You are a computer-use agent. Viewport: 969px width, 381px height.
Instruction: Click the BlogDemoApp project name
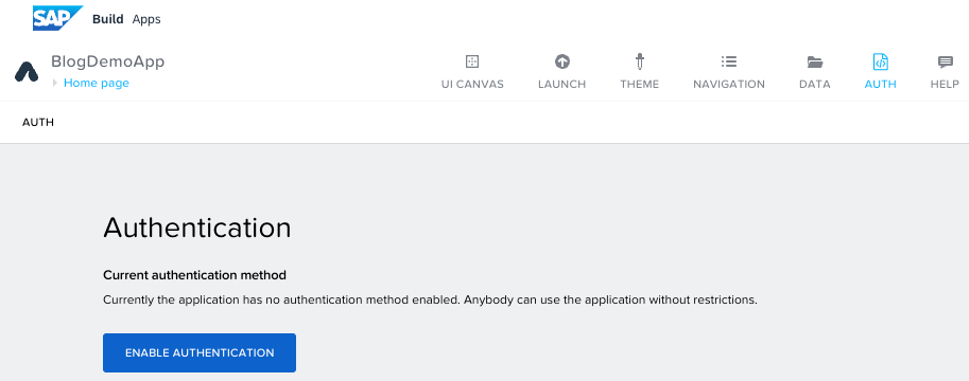point(108,62)
